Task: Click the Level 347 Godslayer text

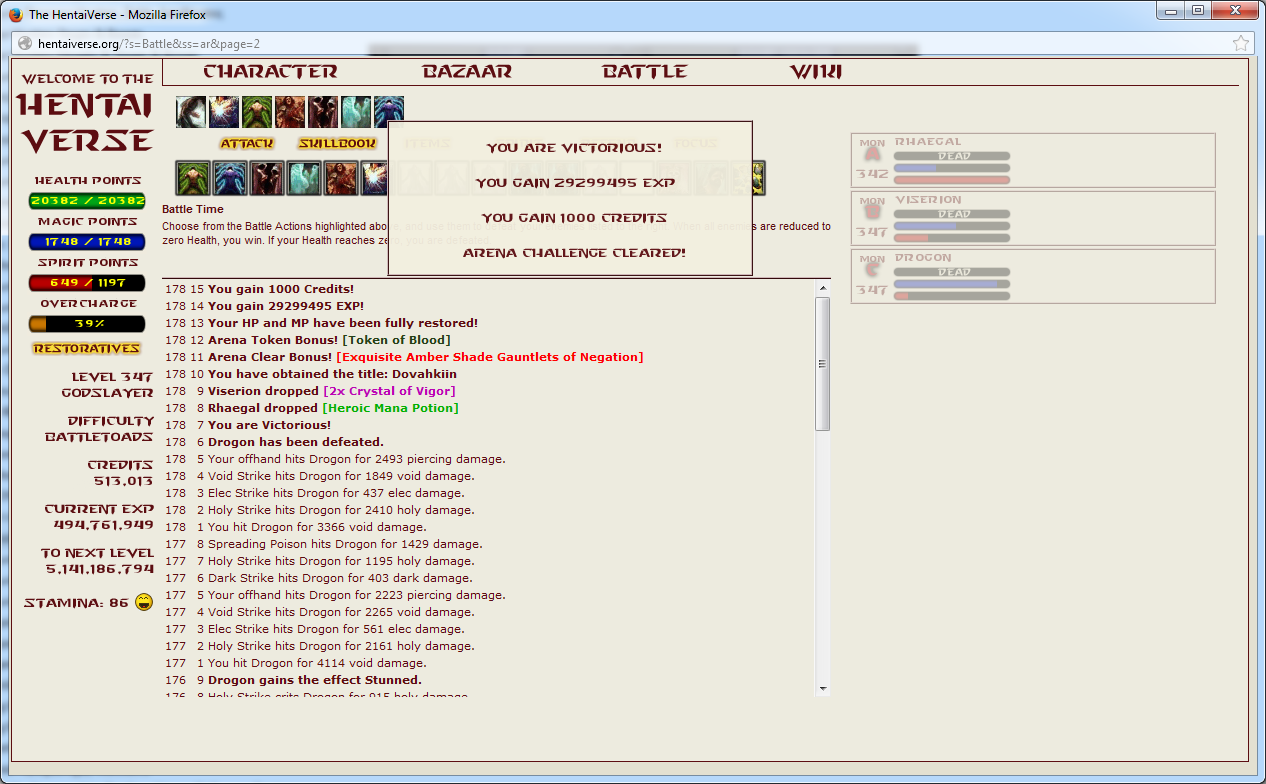Action: (x=108, y=385)
